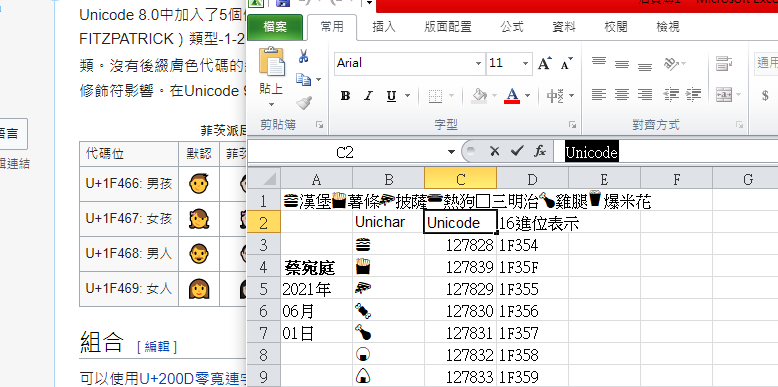
Task: Toggle Italic formatting
Action: pyautogui.click(x=368, y=96)
